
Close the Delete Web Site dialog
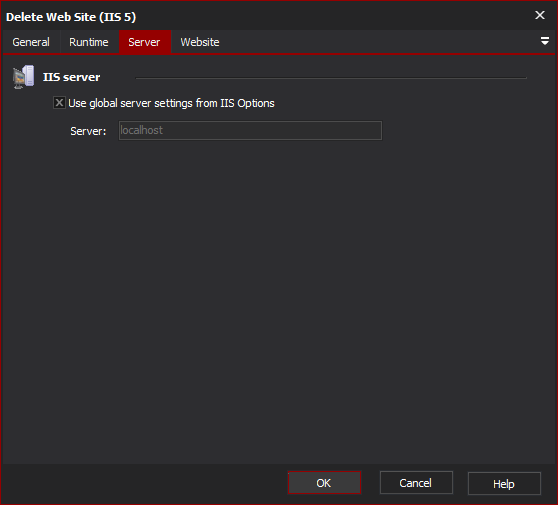pyautogui.click(x=540, y=15)
